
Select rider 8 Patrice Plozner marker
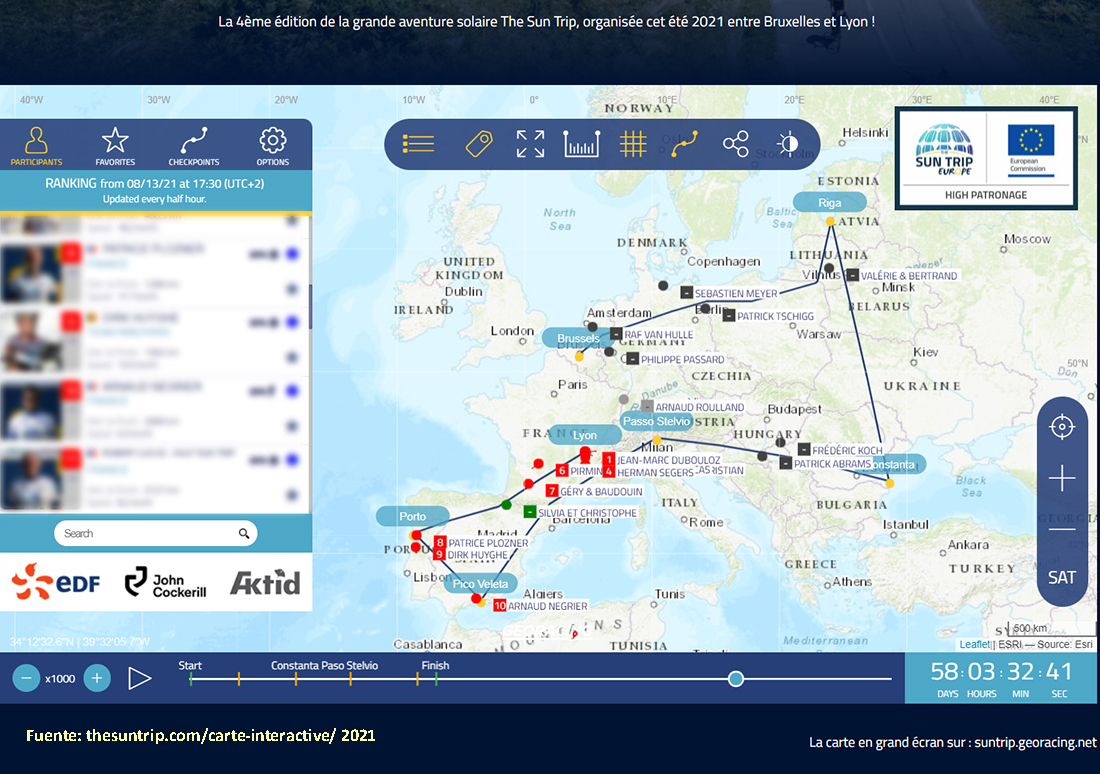pyautogui.click(x=481, y=542)
